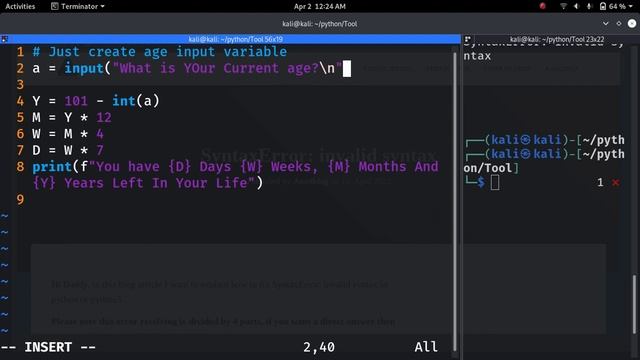Click the cursor position '2,40' in status line
The height and width of the screenshot is (360, 640).
click(x=319, y=347)
